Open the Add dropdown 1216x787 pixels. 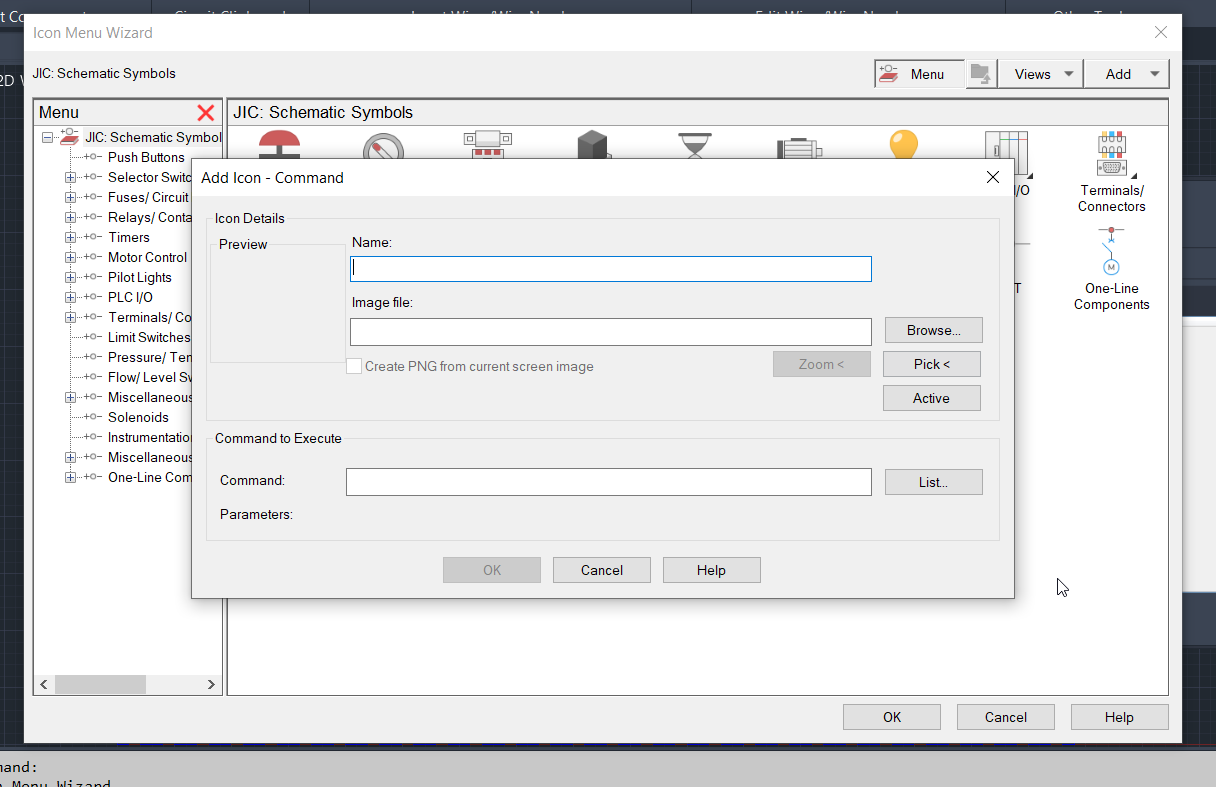point(1126,73)
